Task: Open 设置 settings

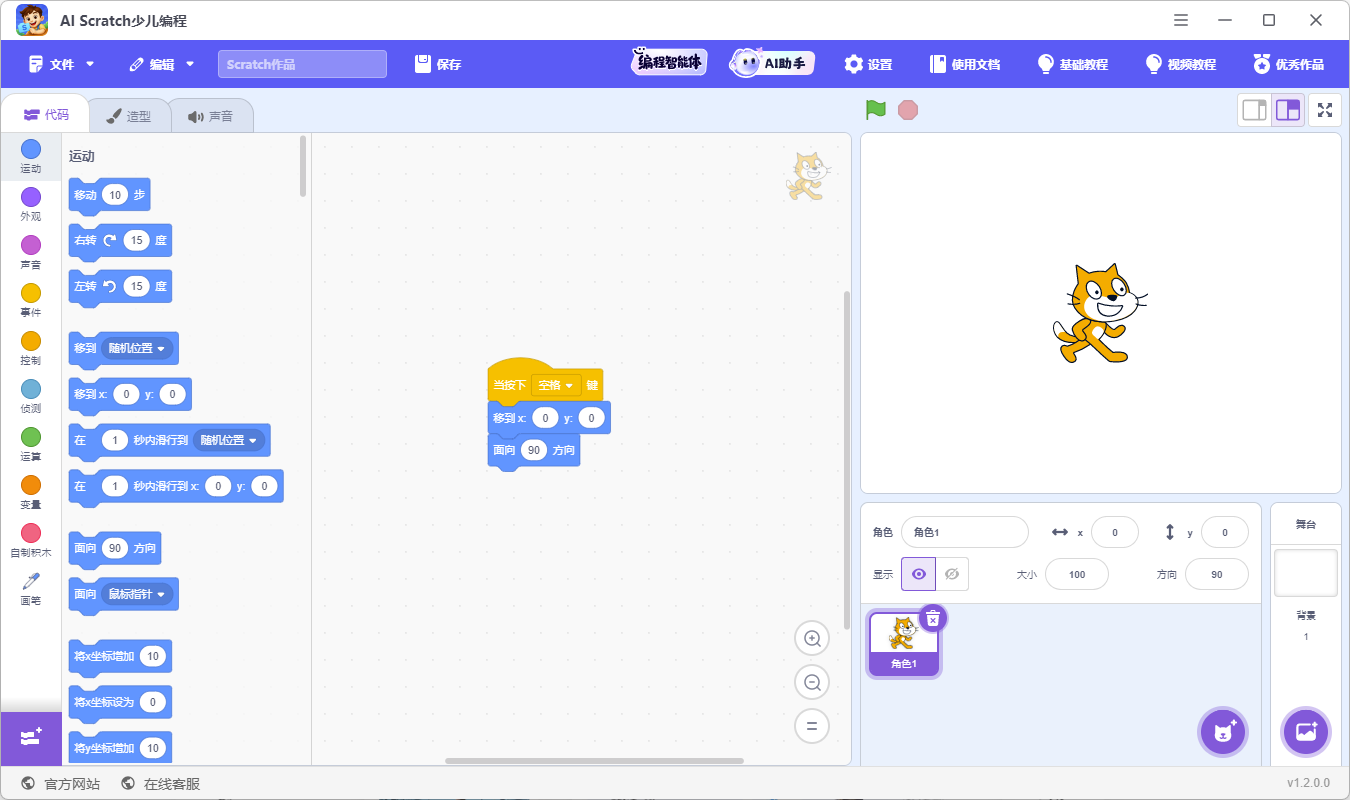Action: [868, 64]
